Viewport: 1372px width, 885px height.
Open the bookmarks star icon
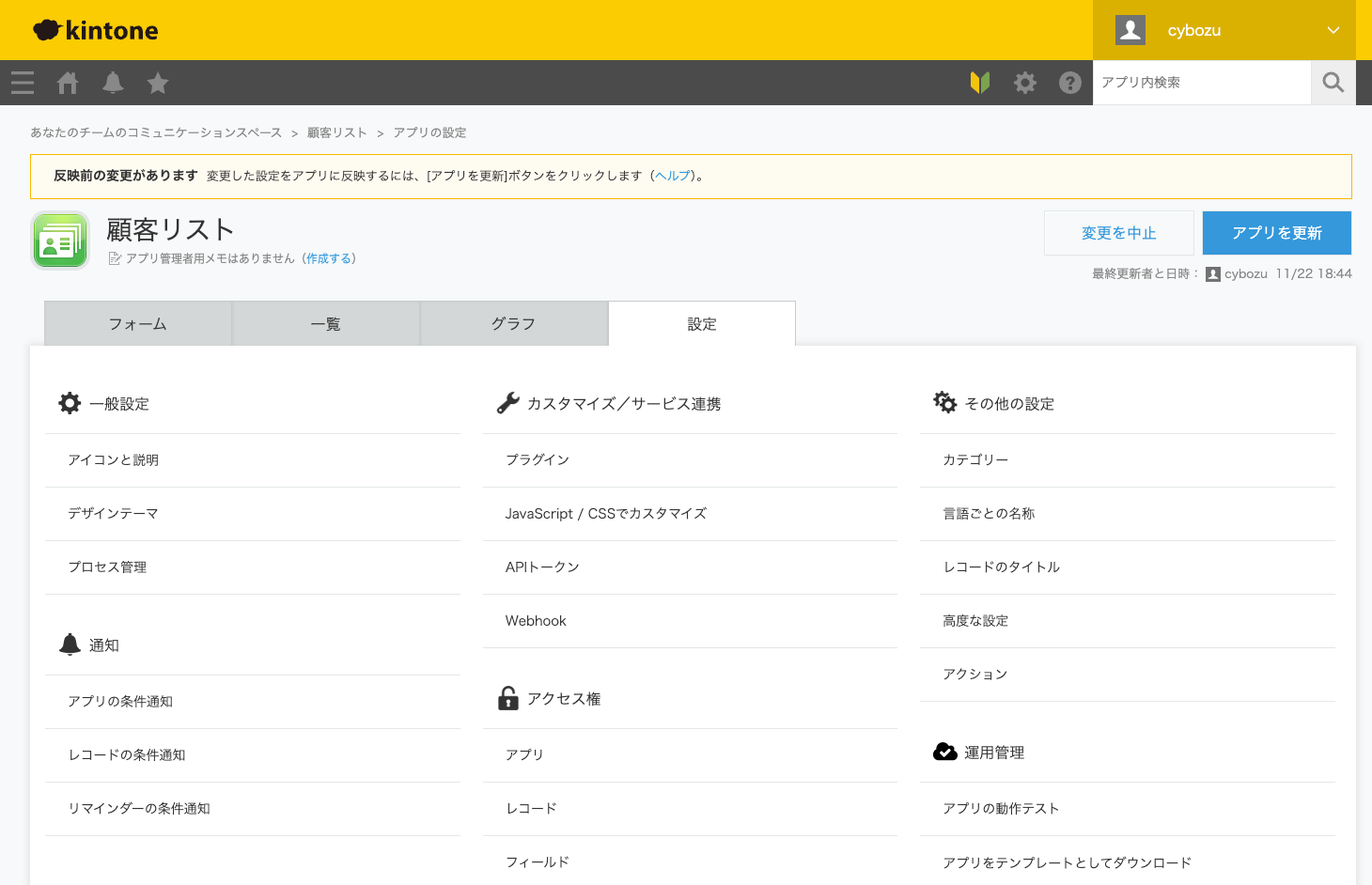pos(158,83)
